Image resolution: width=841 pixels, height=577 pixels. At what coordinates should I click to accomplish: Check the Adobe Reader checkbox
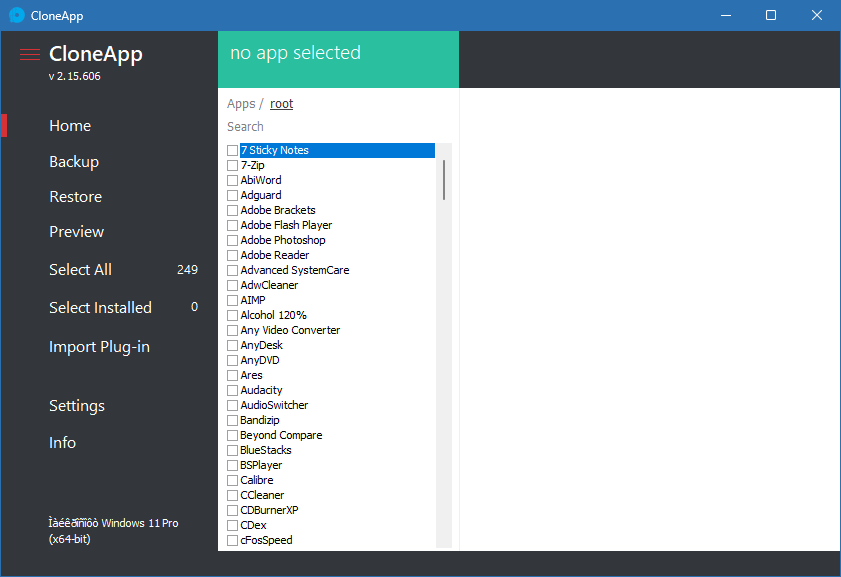tap(232, 255)
